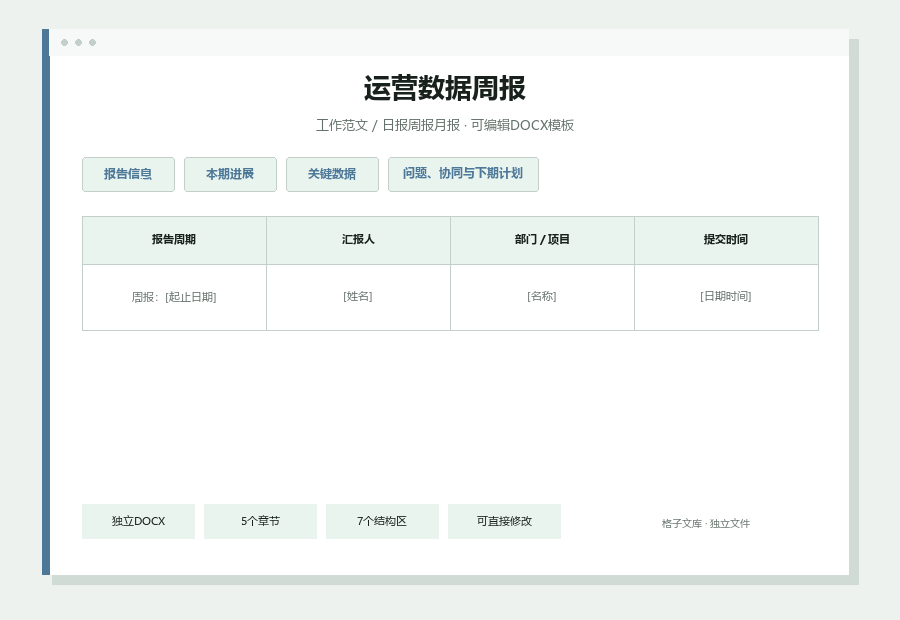The height and width of the screenshot is (620, 900).
Task: Click the 提交时间 column header
Action: point(726,240)
